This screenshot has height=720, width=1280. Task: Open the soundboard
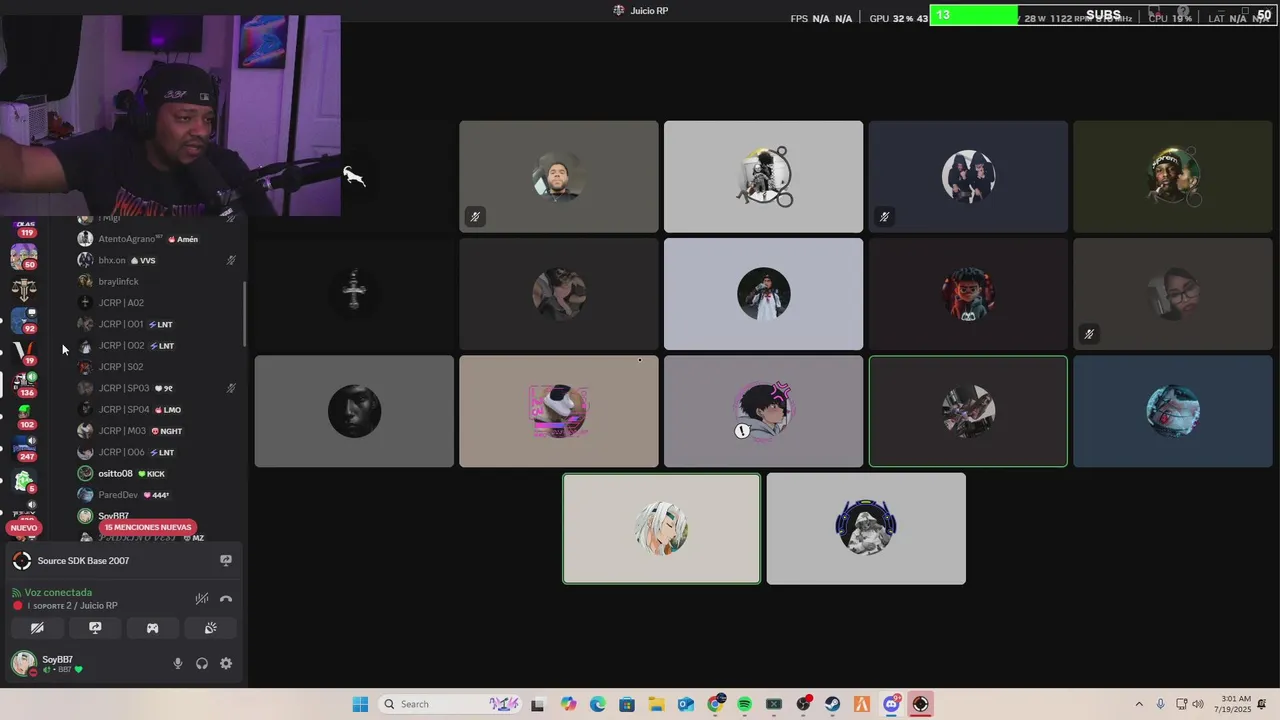coord(211,628)
